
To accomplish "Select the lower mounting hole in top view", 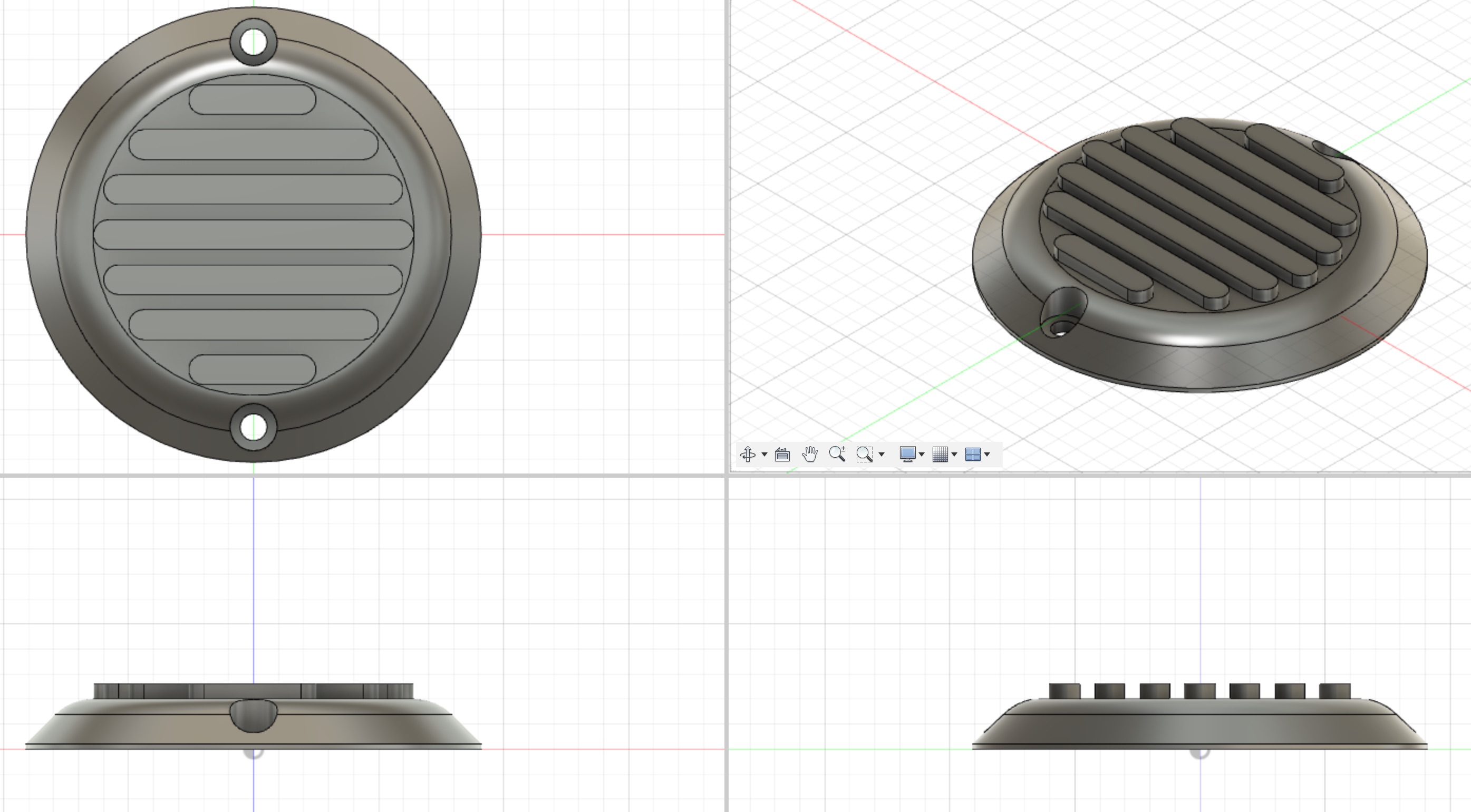I will coord(254,427).
